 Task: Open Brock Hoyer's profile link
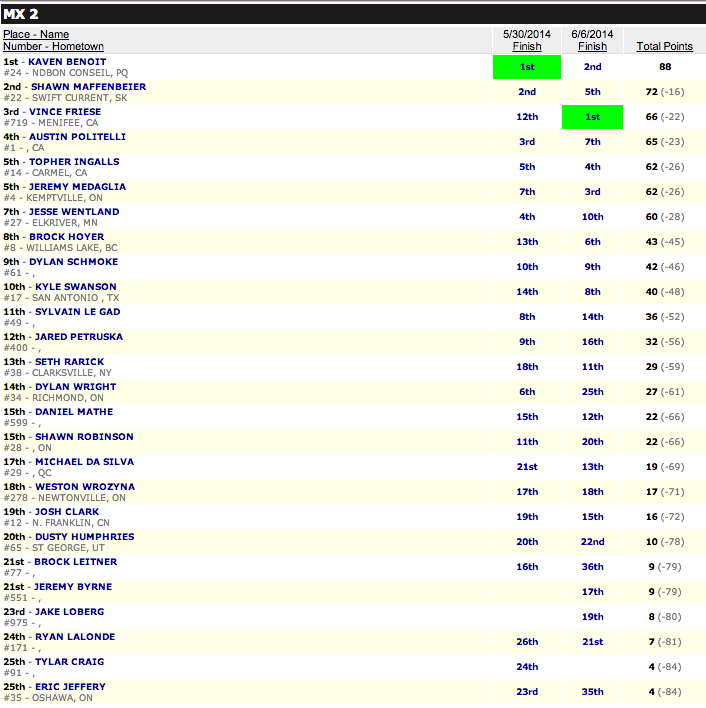68,237
